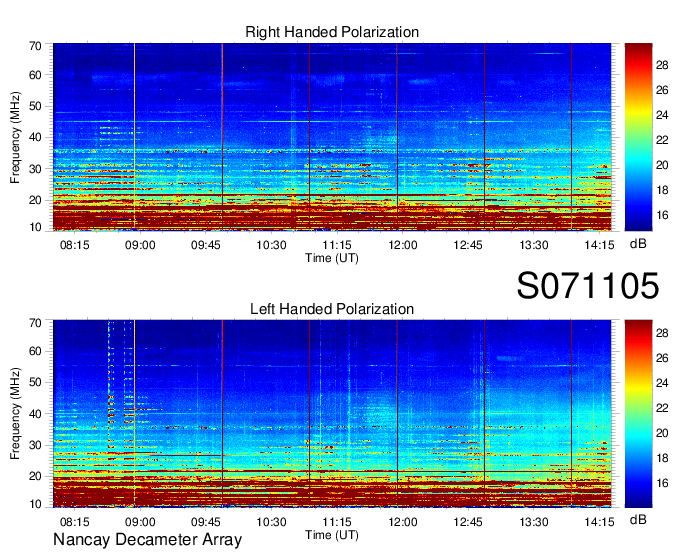Click the 'Right Handed Polarization' plot title

(x=332, y=32)
